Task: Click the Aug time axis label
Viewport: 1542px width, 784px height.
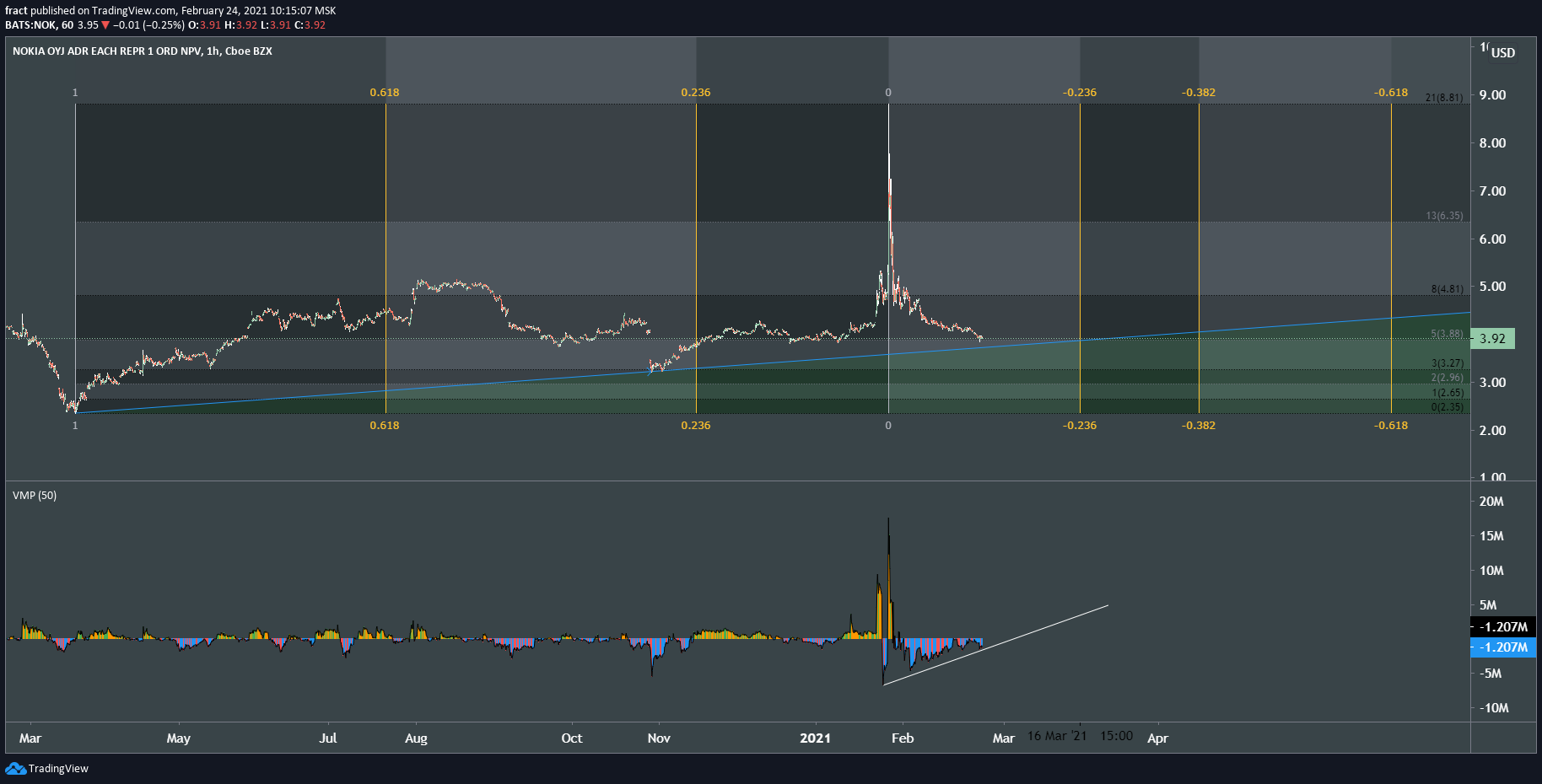Action: (416, 738)
